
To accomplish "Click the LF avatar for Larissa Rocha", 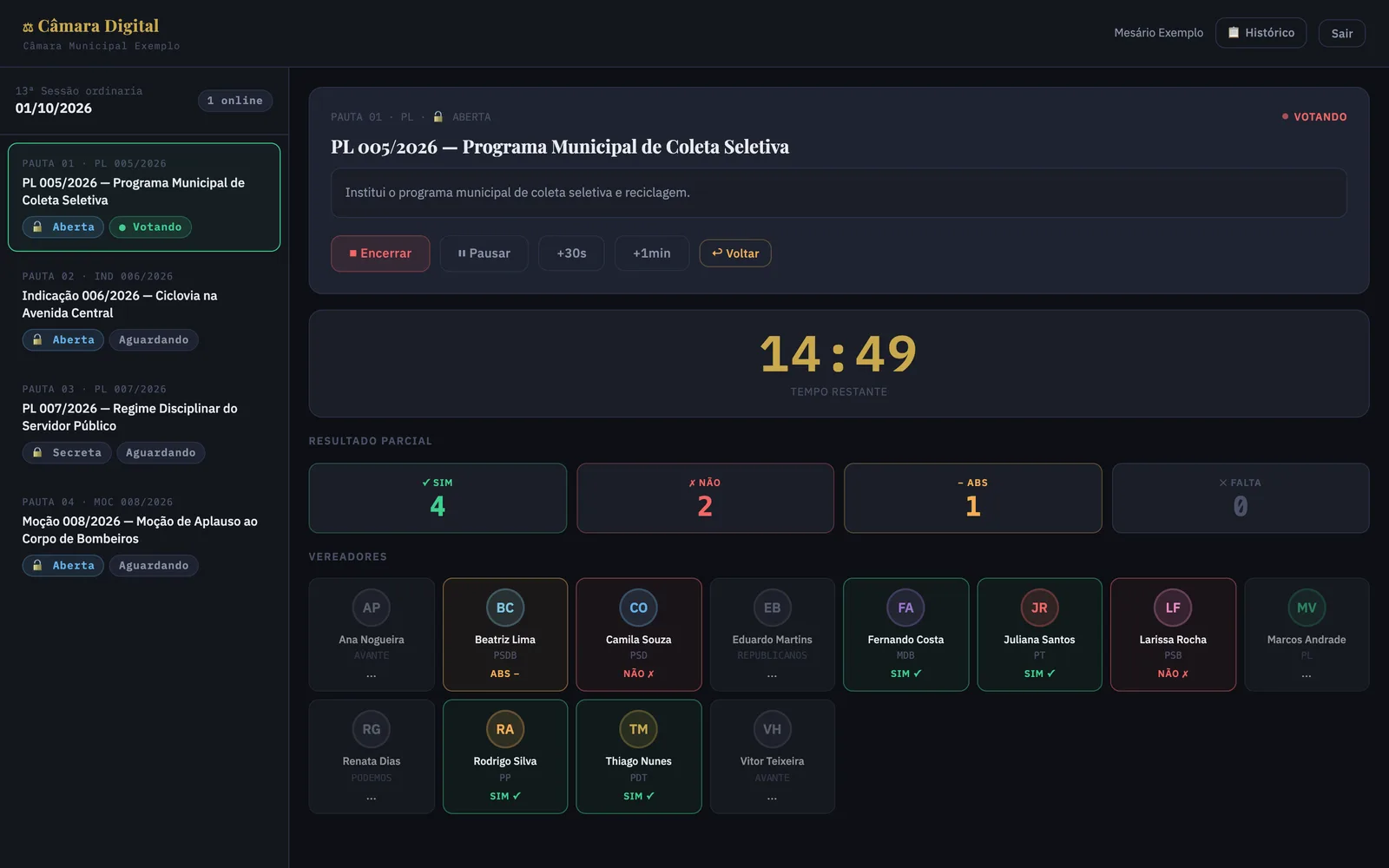I will point(1173,608).
